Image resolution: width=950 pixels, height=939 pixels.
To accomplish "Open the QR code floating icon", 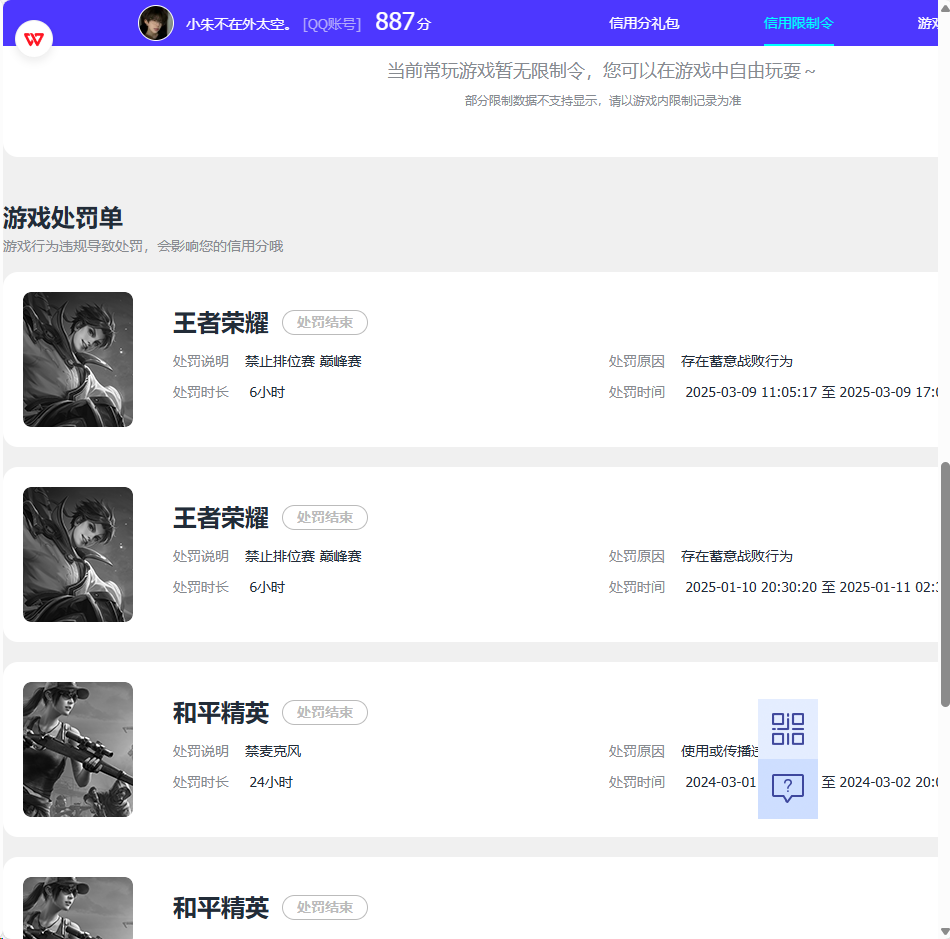I will tap(788, 729).
